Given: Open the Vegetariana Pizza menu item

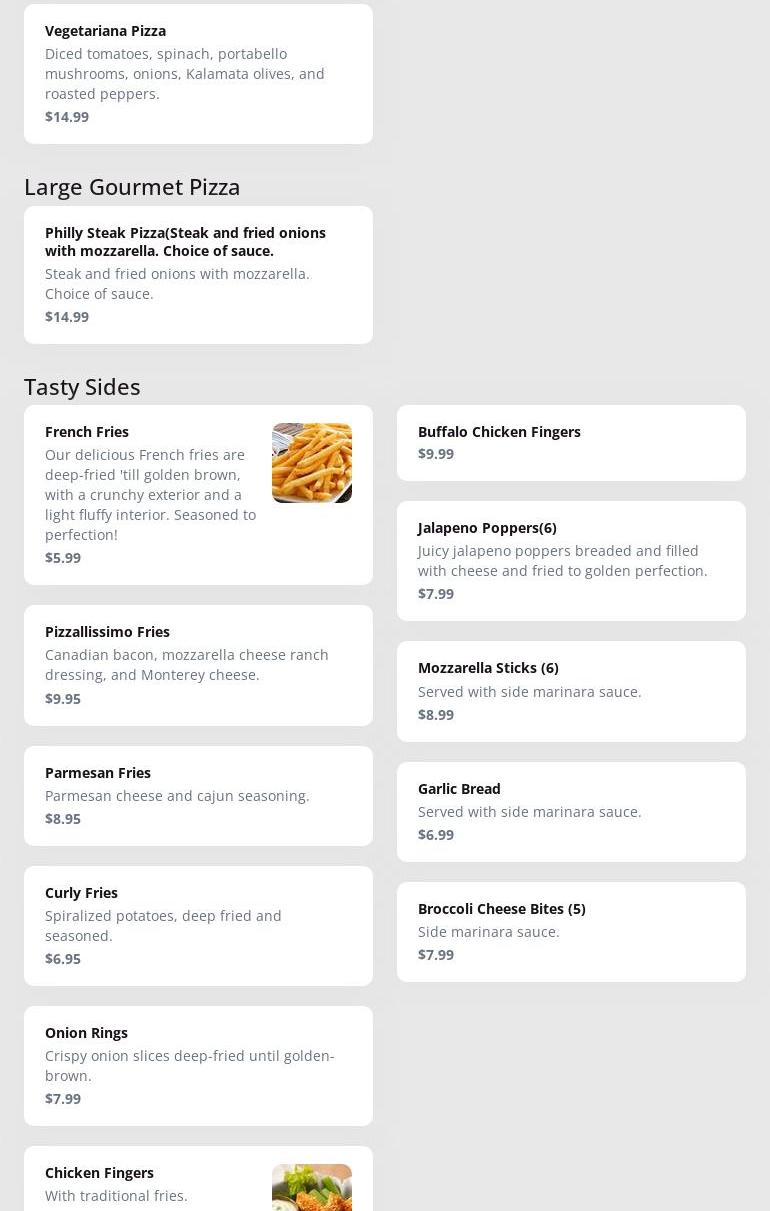Looking at the screenshot, I should click(198, 74).
